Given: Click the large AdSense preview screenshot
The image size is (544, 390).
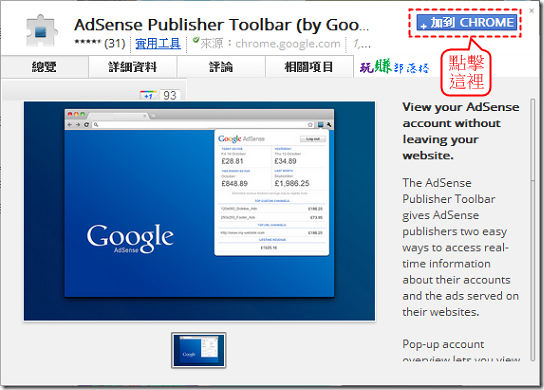Looking at the screenshot, I should pos(199,211).
